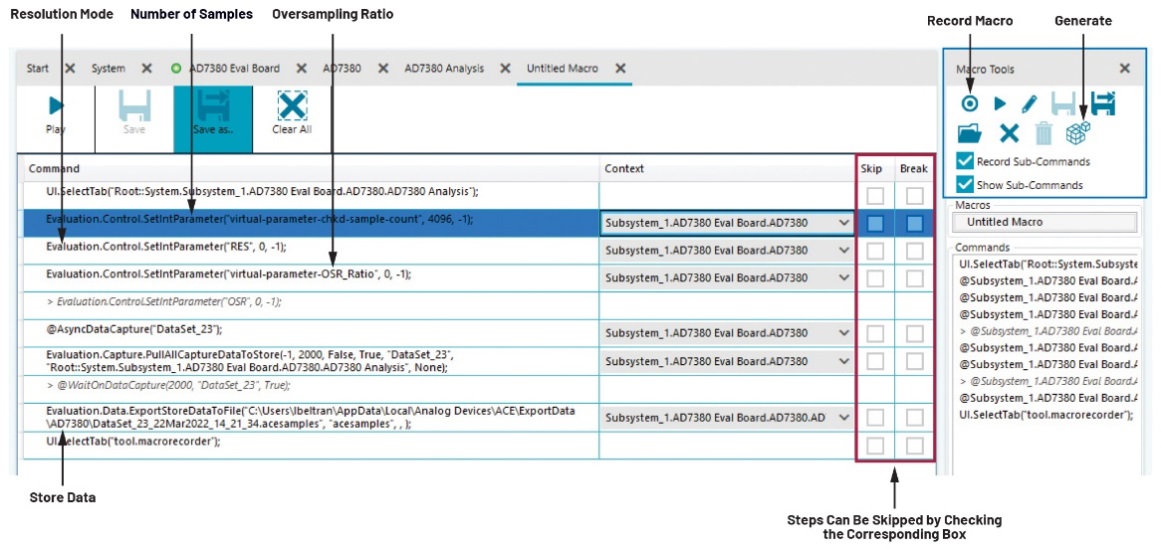Open a macro using the folder icon
This screenshot has height=550, width=1161.
[969, 133]
